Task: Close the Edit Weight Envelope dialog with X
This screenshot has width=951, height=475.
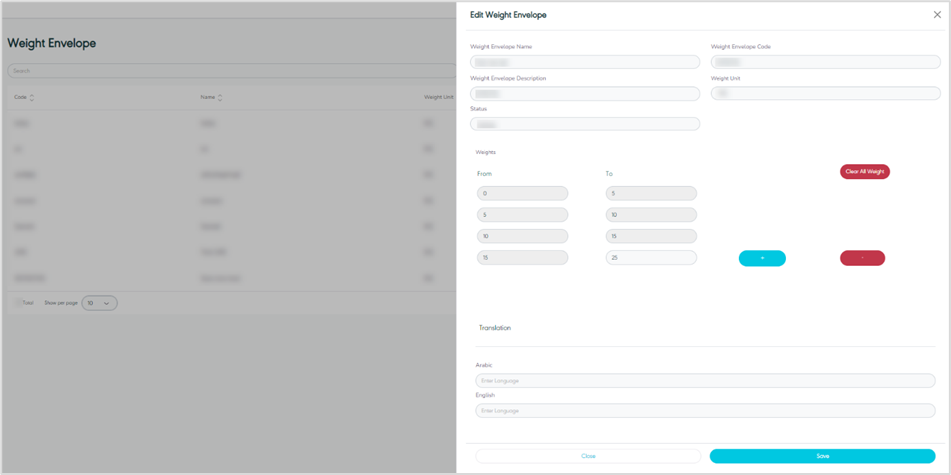Action: [937, 15]
